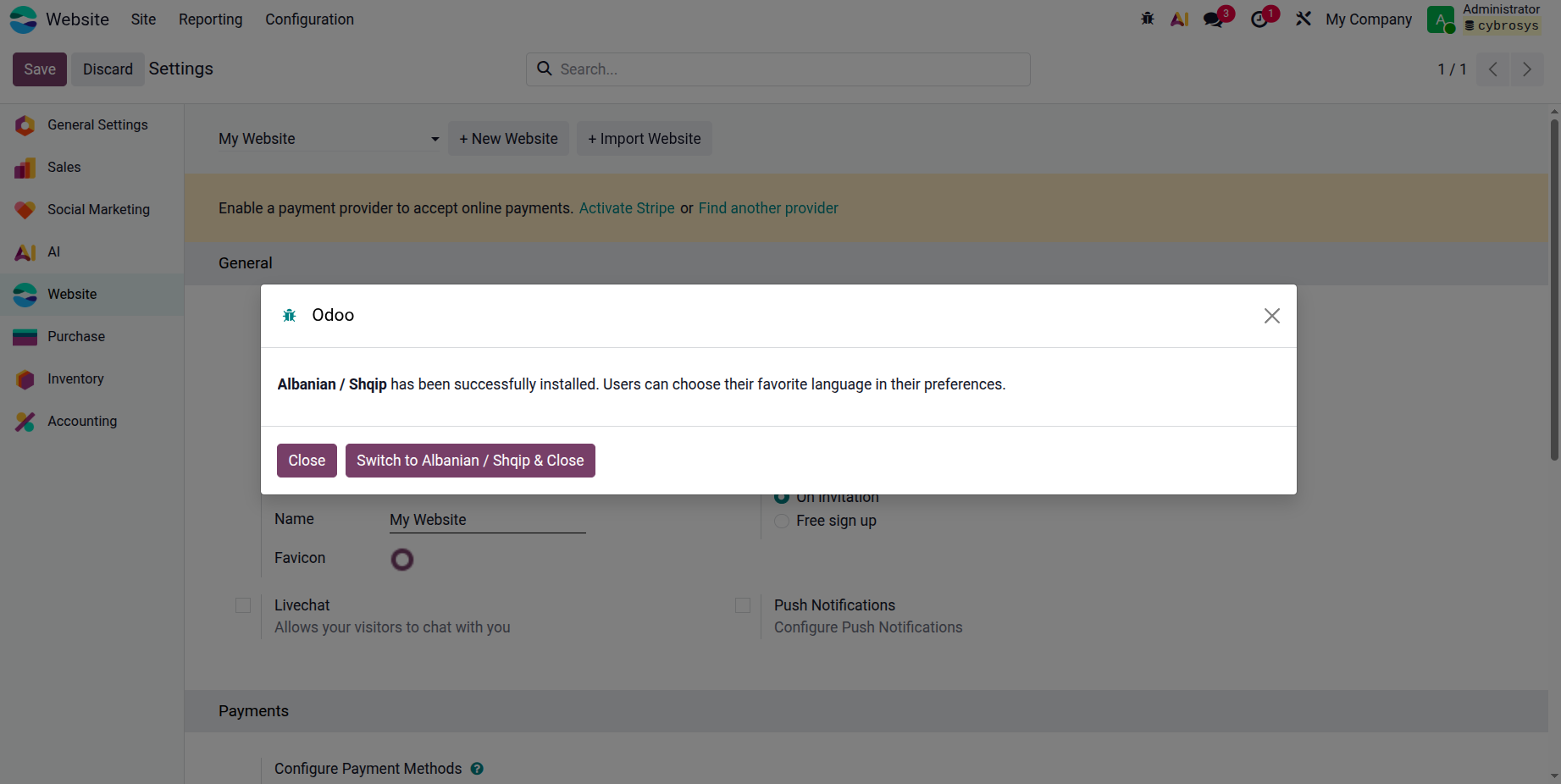Screen dimensions: 1561x784
Task: Open the AI assistant icon in navbar
Action: 1179,19
